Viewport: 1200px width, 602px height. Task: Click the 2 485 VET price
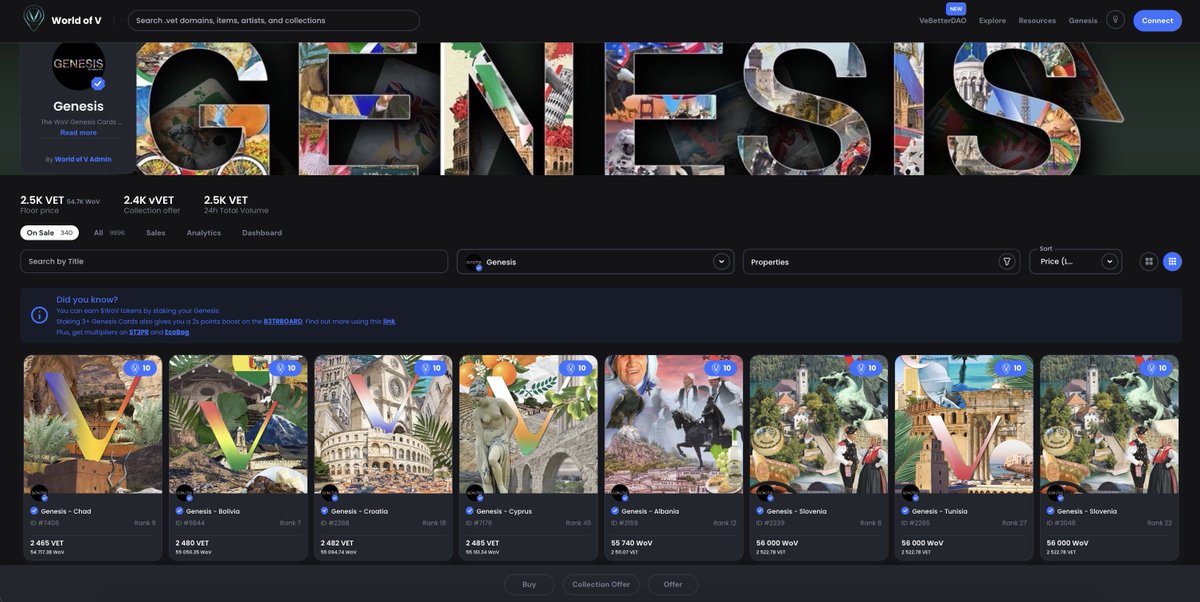tap(483, 543)
